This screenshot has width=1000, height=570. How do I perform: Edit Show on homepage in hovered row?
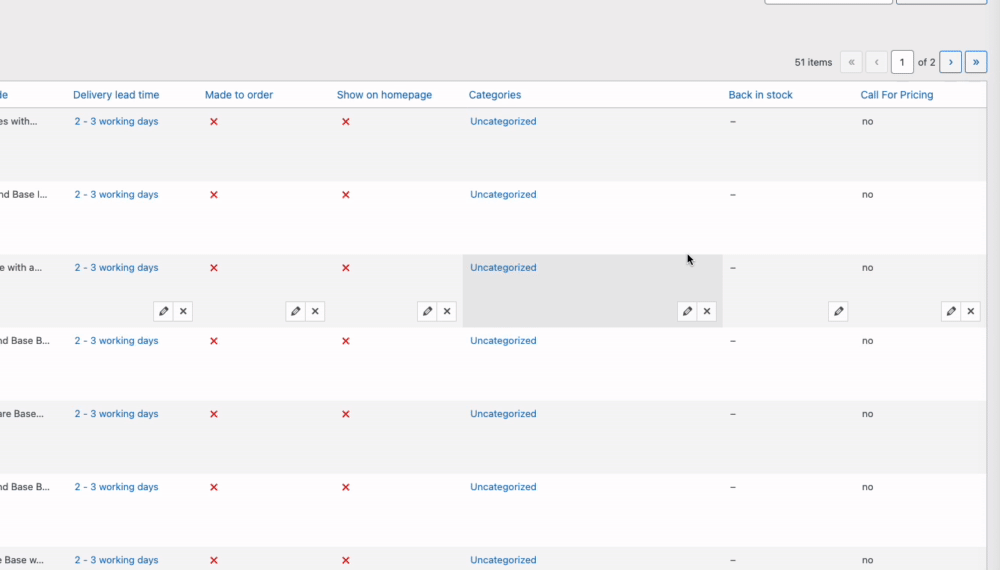click(427, 311)
